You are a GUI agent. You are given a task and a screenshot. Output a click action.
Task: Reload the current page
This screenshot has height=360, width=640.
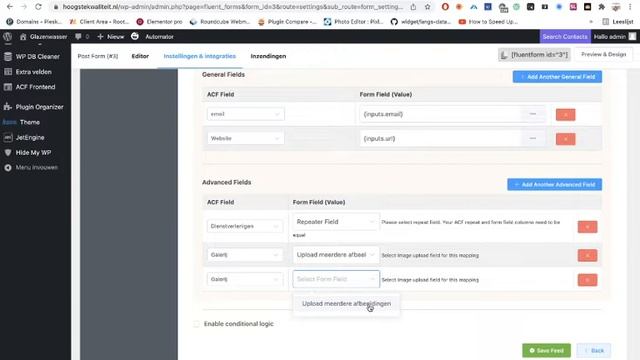pos(38,7)
